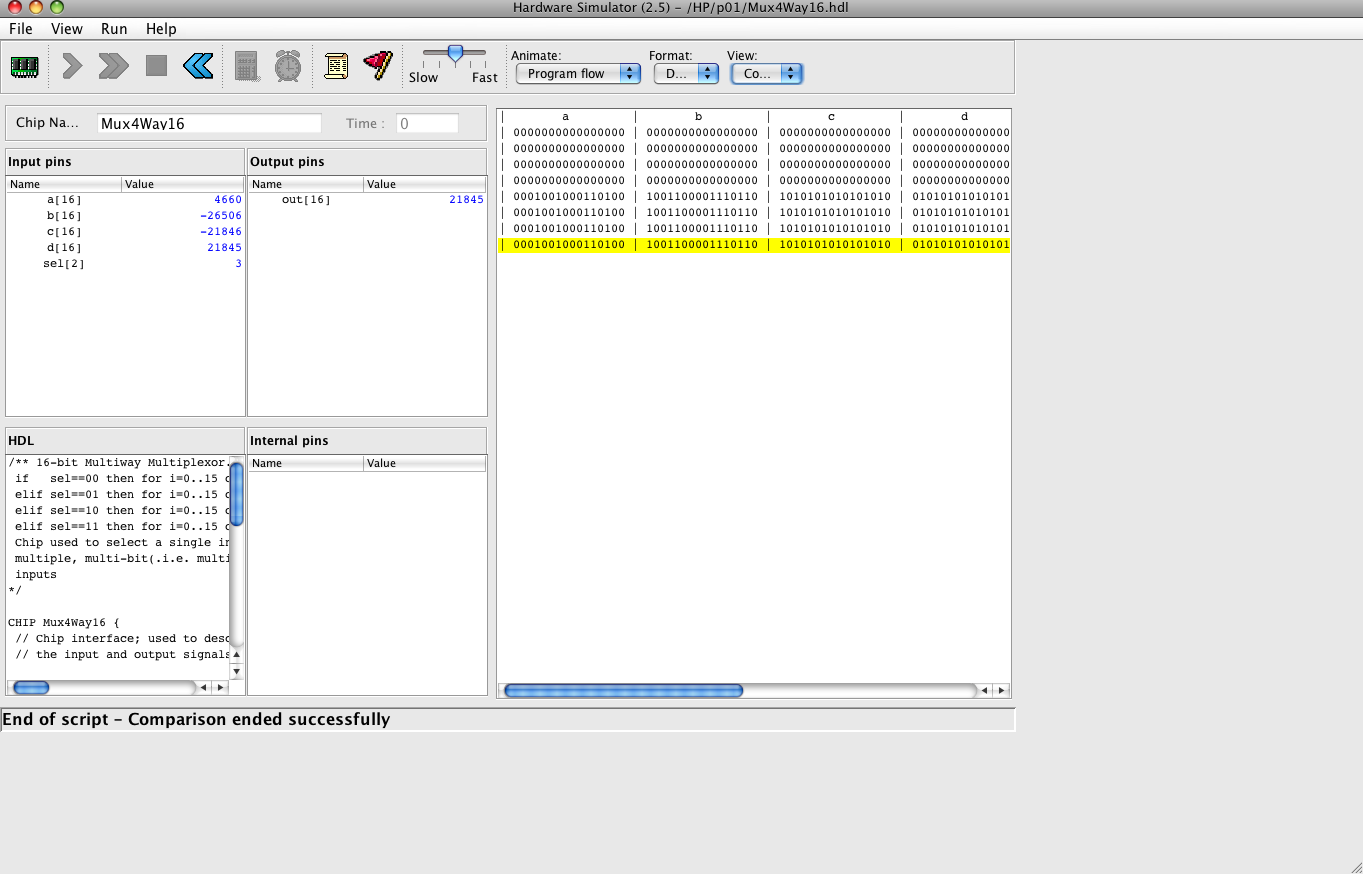Image resolution: width=1363 pixels, height=874 pixels.
Task: Click the output table horizontal scrollbar
Action: click(x=623, y=690)
